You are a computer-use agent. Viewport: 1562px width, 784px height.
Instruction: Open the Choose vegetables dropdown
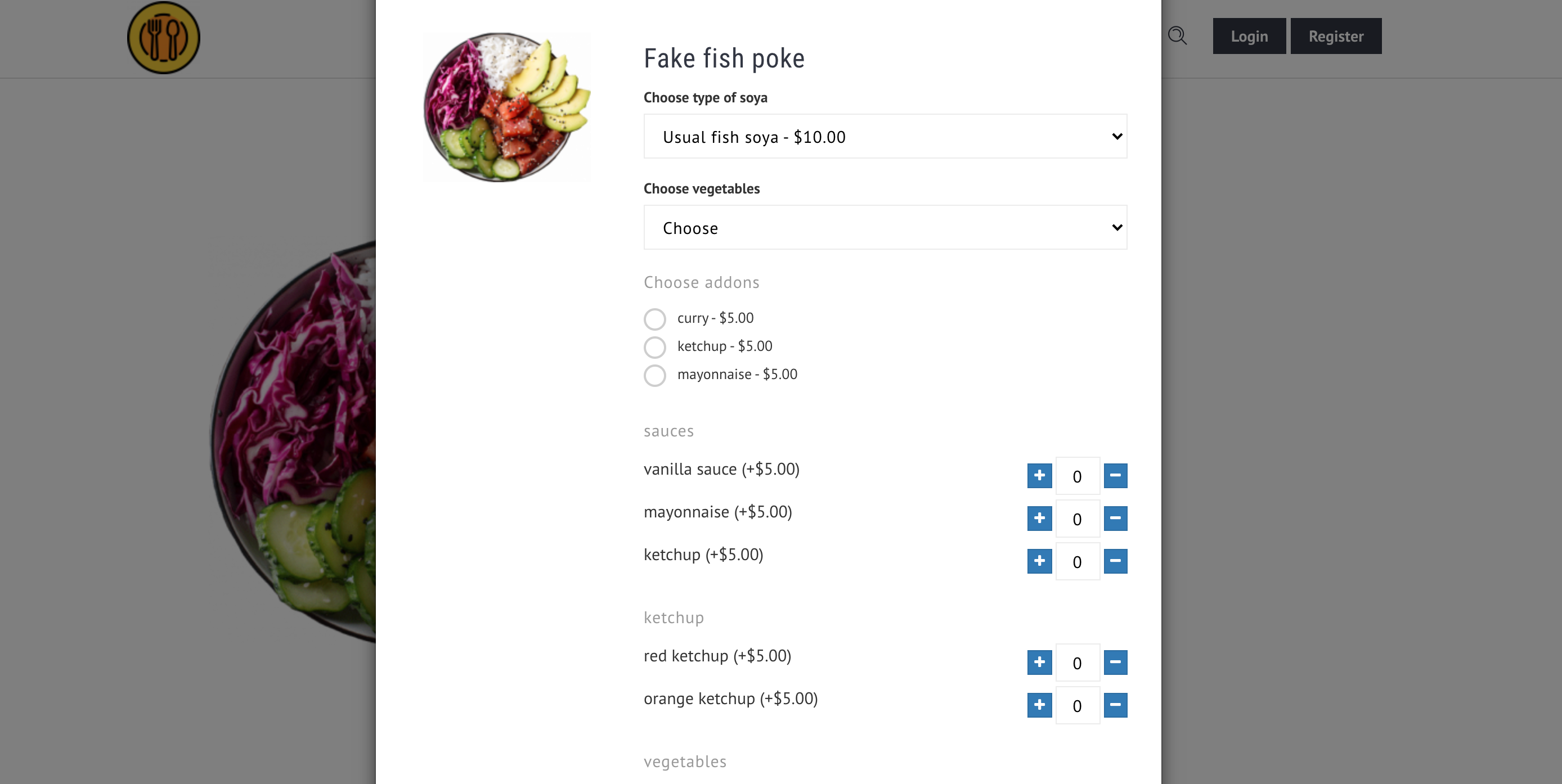click(x=885, y=227)
